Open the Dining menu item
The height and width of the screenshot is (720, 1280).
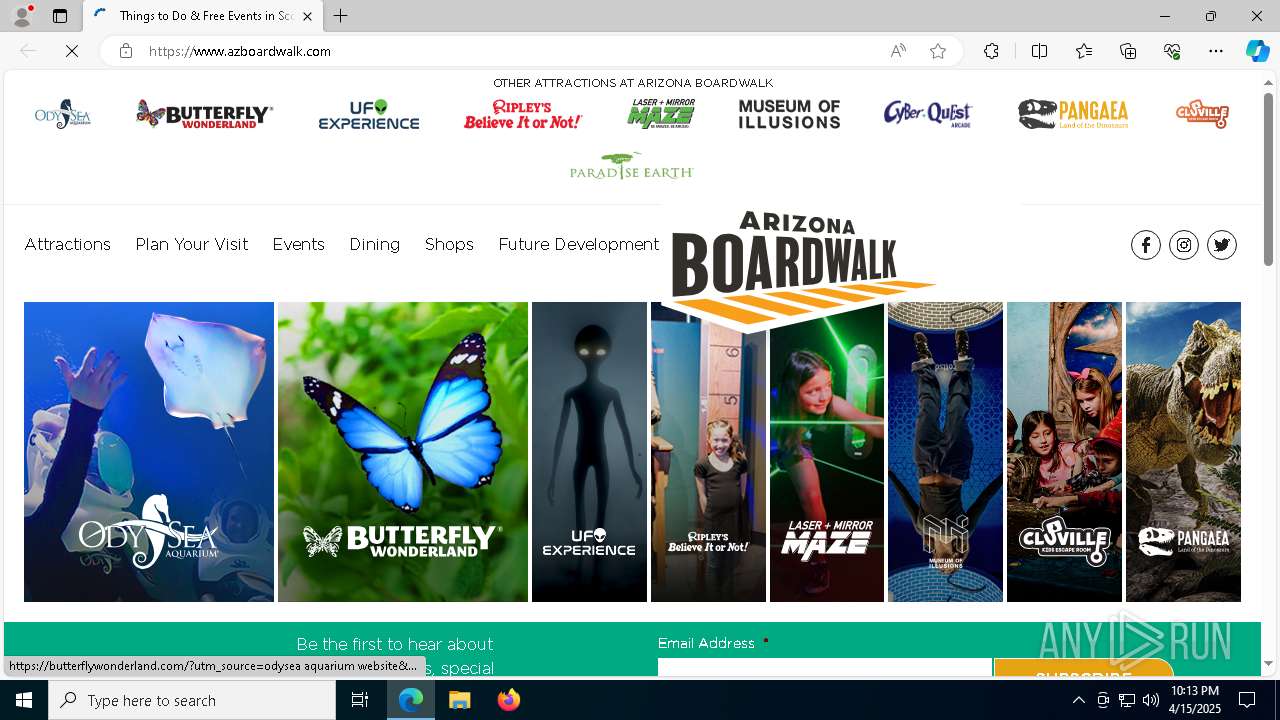coord(375,244)
